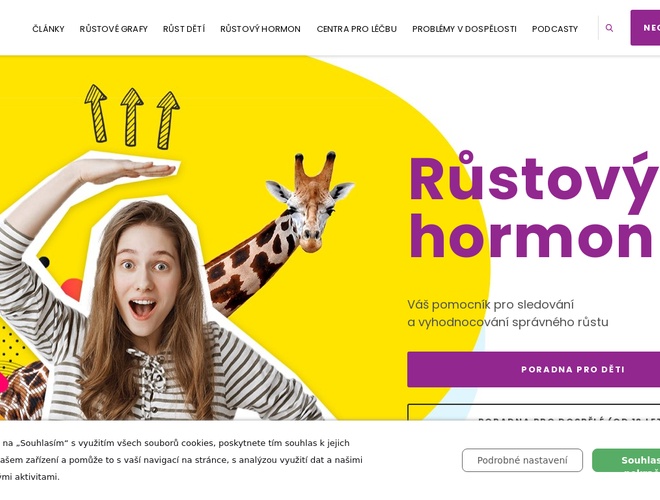Click PORADNA PRO DĚTI button
660x500 pixels.
pos(533,370)
